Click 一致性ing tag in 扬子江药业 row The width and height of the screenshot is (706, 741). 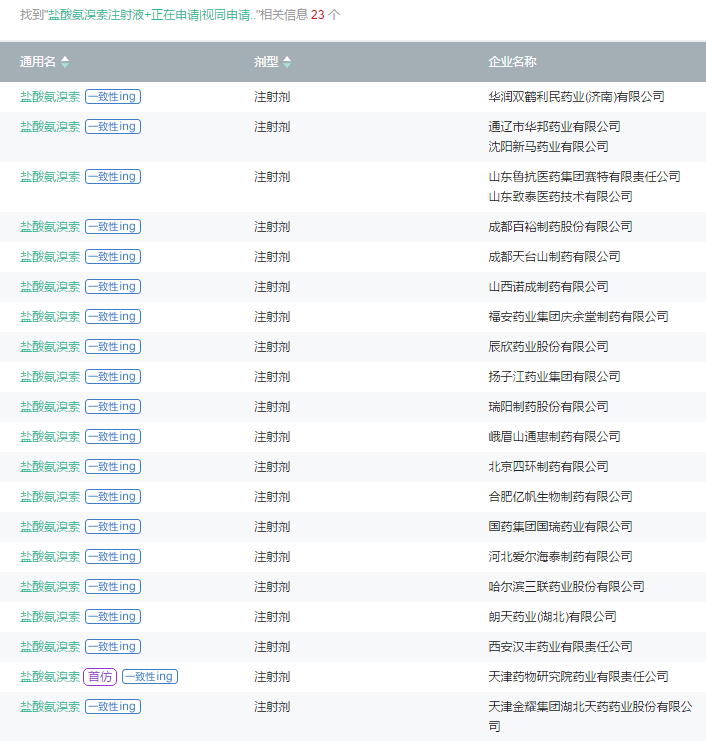113,377
